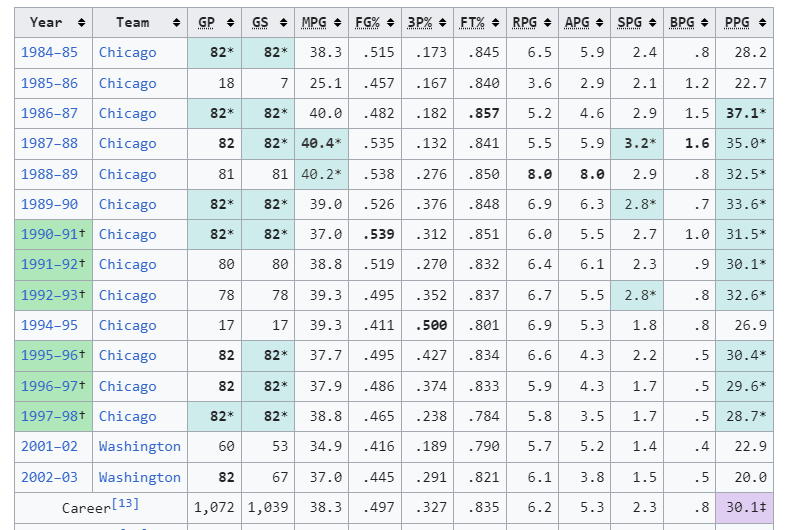Sort by PPG using header arrows
This screenshot has width=788, height=530.
[762, 23]
